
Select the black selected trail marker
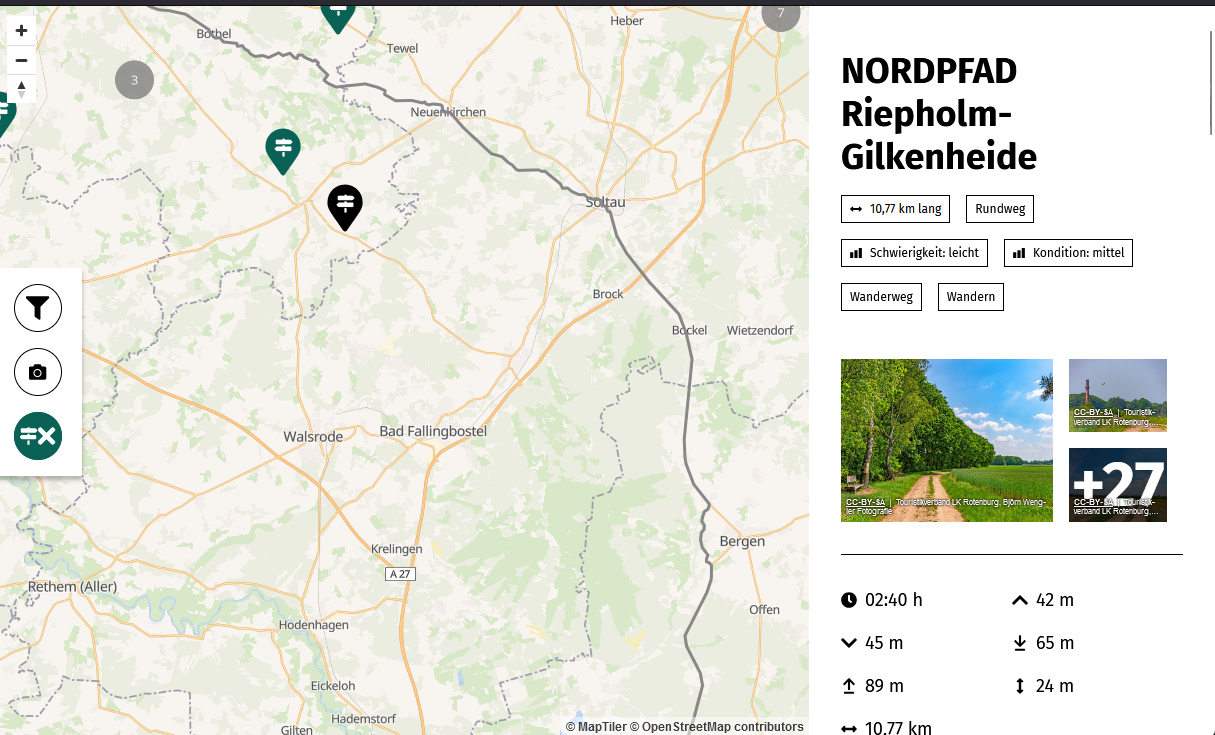[x=345, y=207]
